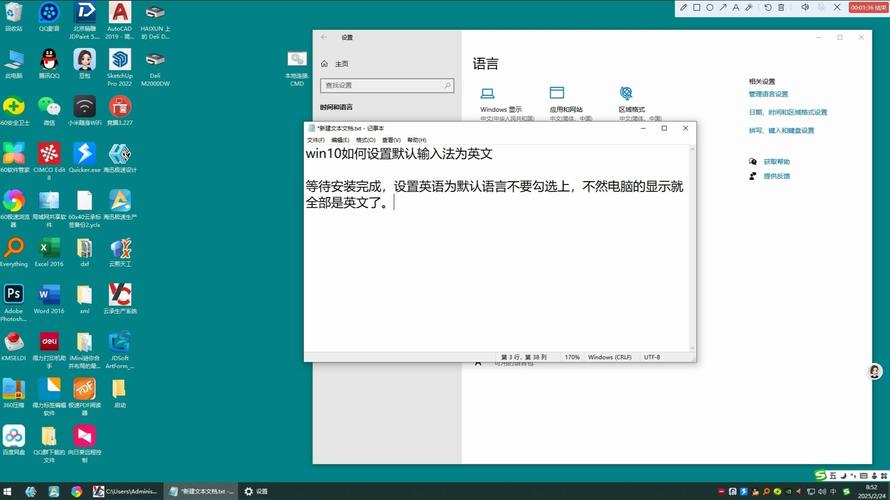Click the Windows Start button

(8, 491)
